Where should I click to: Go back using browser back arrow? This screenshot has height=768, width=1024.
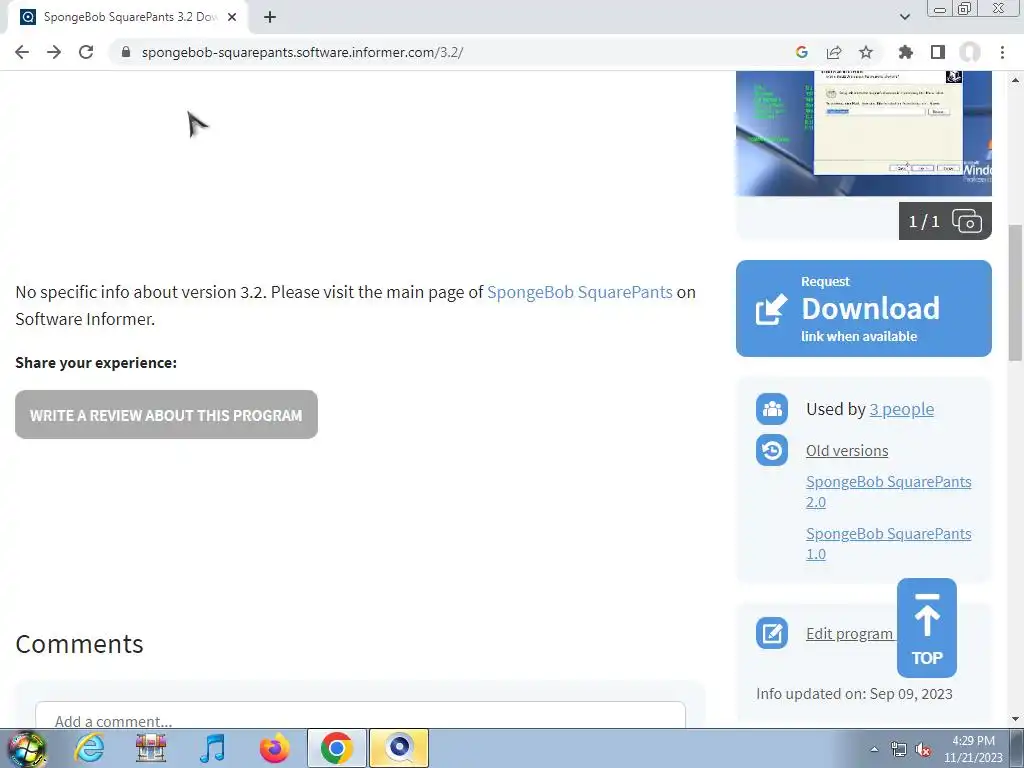pyautogui.click(x=22, y=52)
